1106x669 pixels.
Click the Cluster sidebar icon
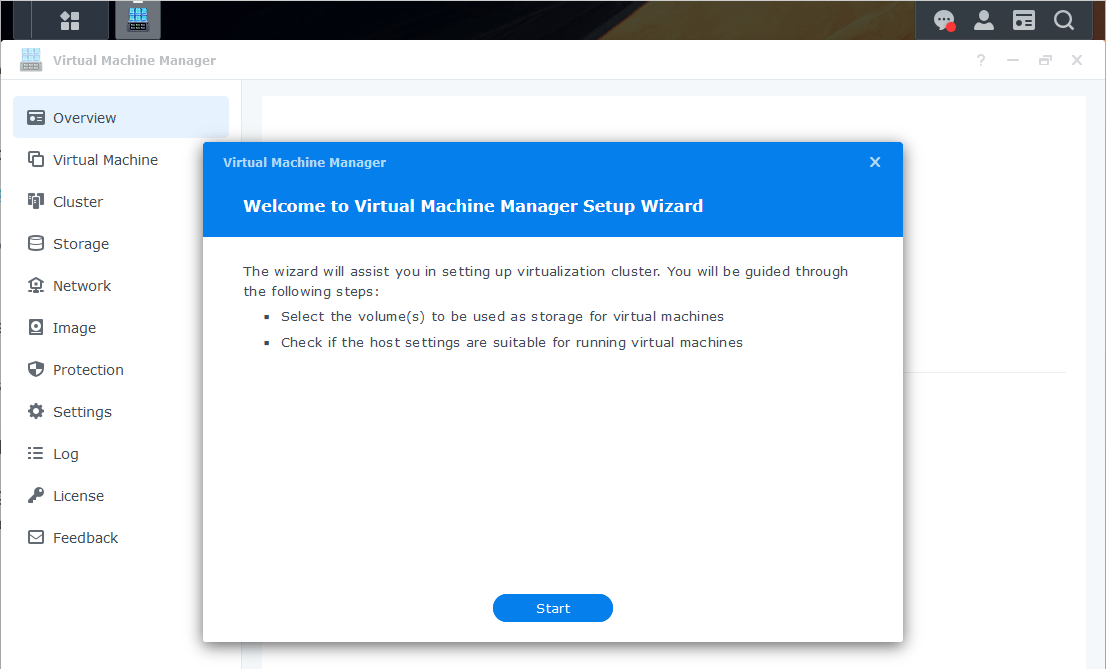[x=36, y=201]
